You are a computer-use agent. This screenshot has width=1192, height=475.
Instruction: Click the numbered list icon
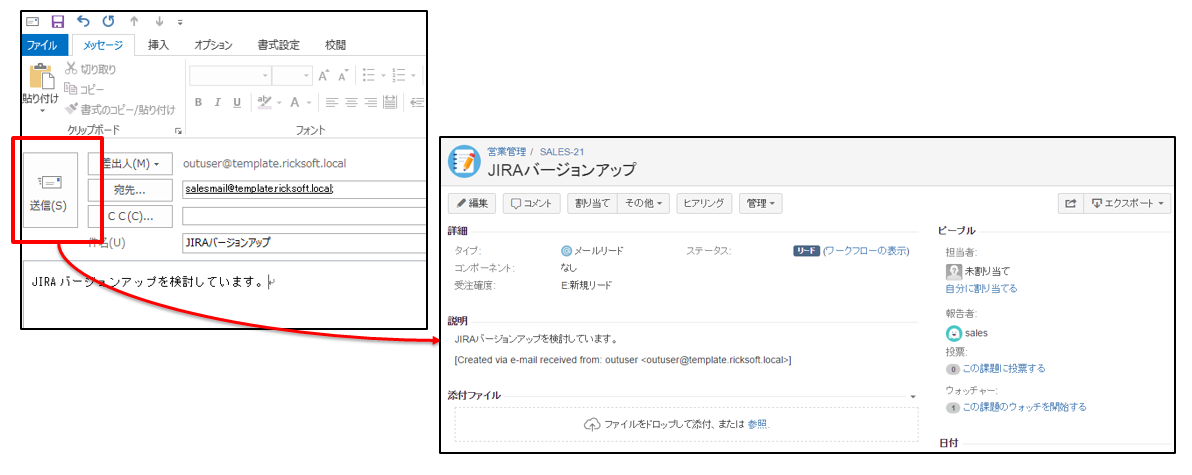click(x=398, y=76)
